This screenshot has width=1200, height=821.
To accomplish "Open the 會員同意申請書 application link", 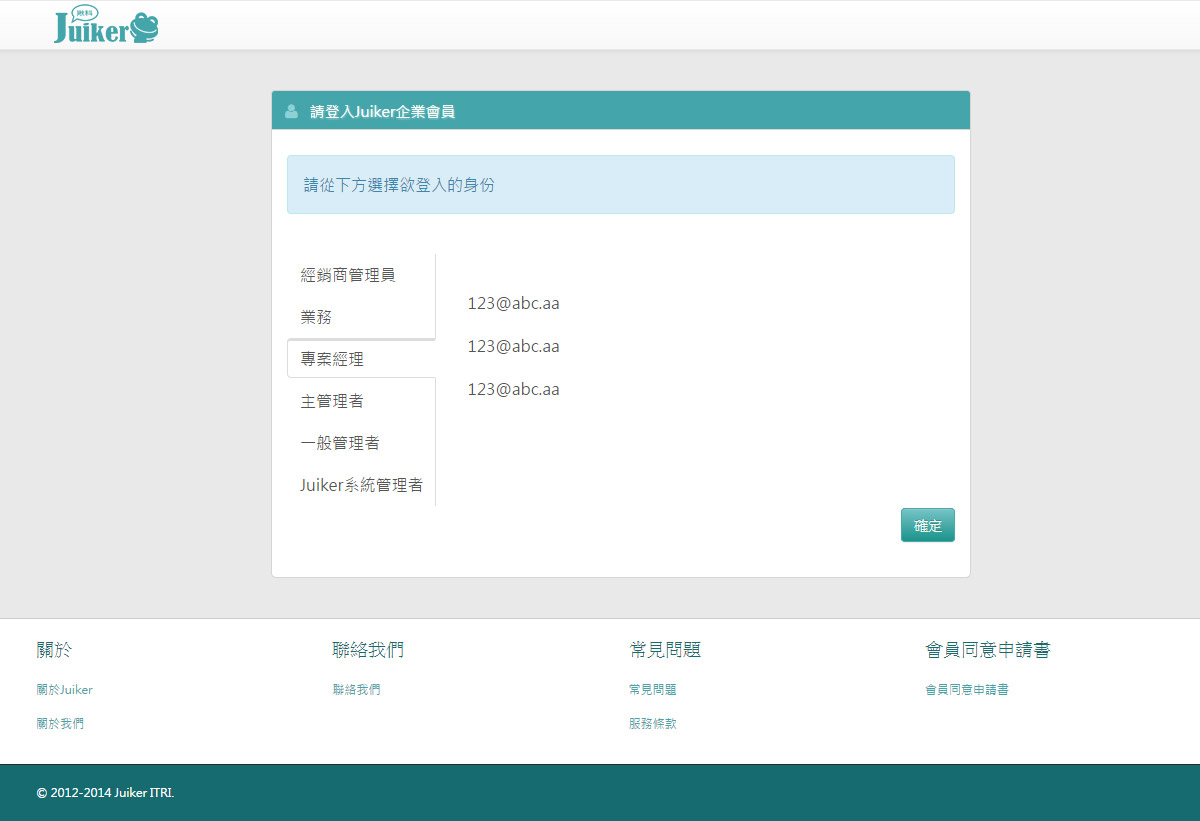I will pos(966,689).
